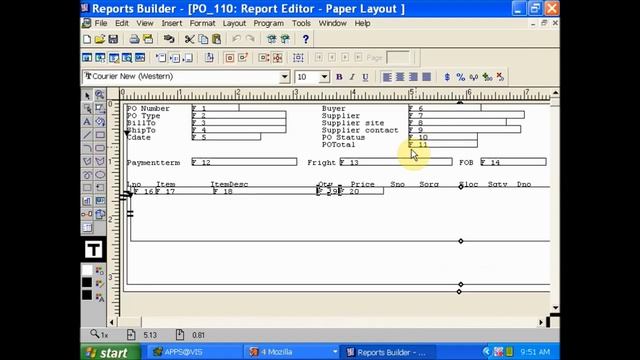
Task: Toggle Bold formatting
Action: pos(339,77)
